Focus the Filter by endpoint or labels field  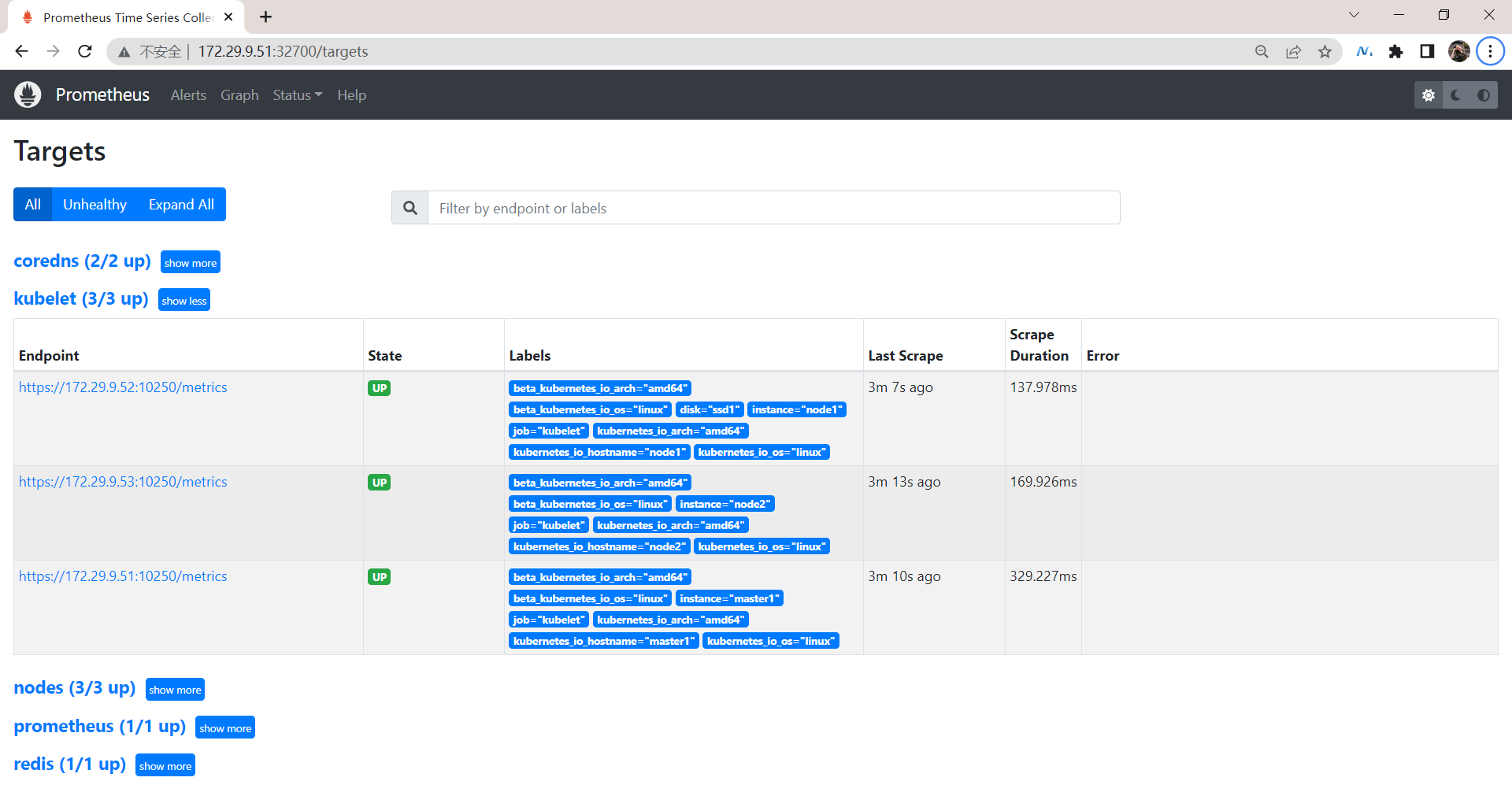pyautogui.click(x=773, y=208)
